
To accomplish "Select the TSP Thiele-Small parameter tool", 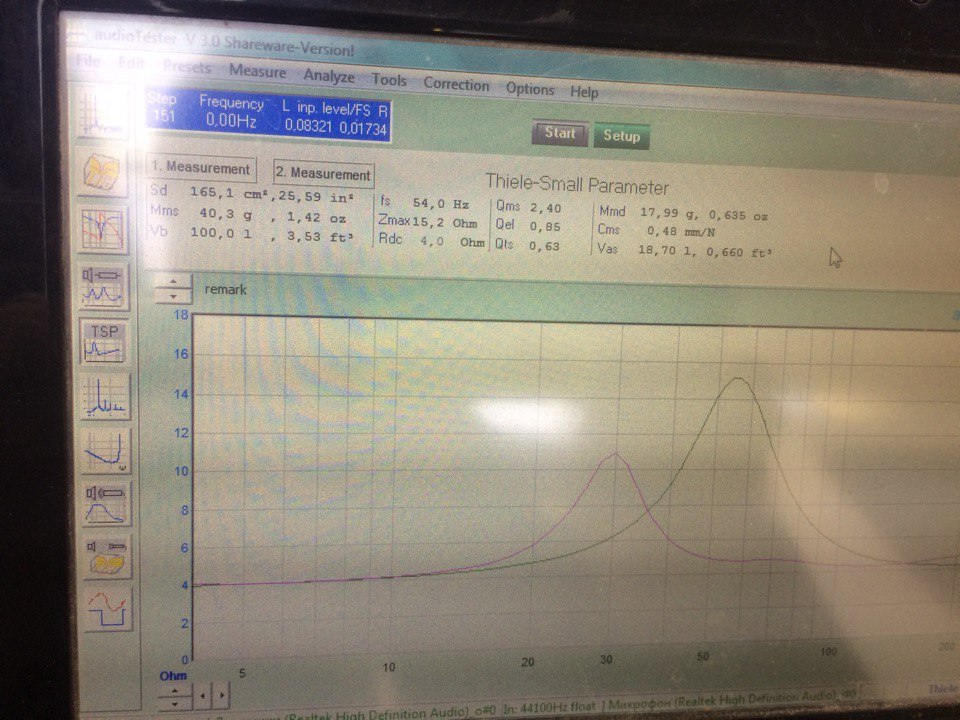I will coord(104,342).
